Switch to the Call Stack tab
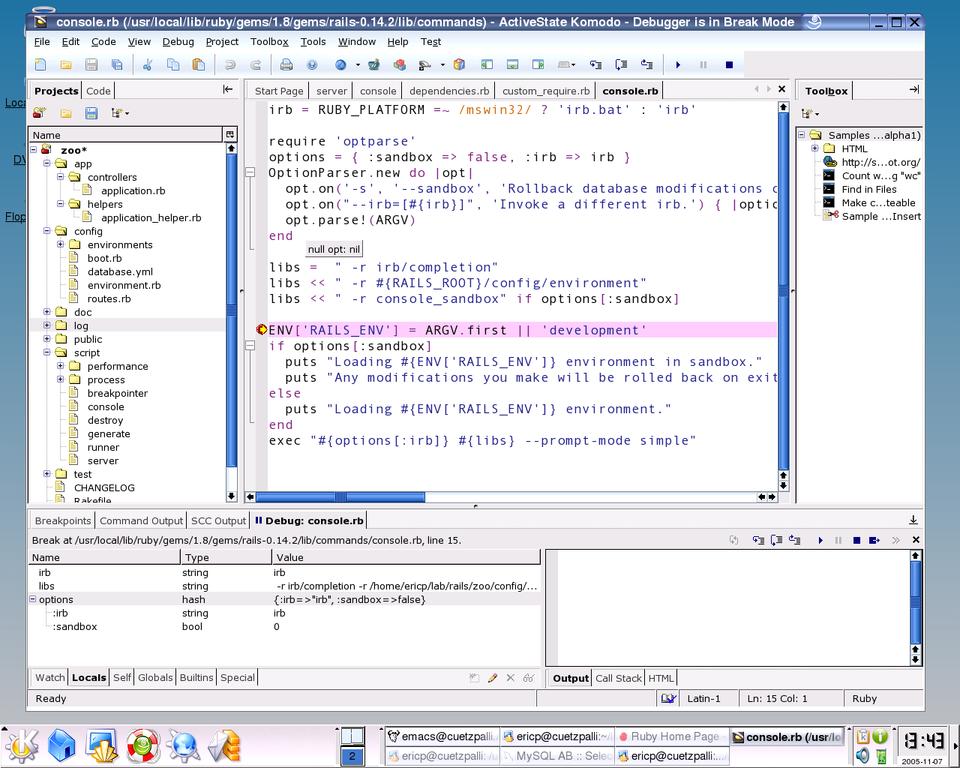This screenshot has width=960, height=768. click(x=618, y=678)
